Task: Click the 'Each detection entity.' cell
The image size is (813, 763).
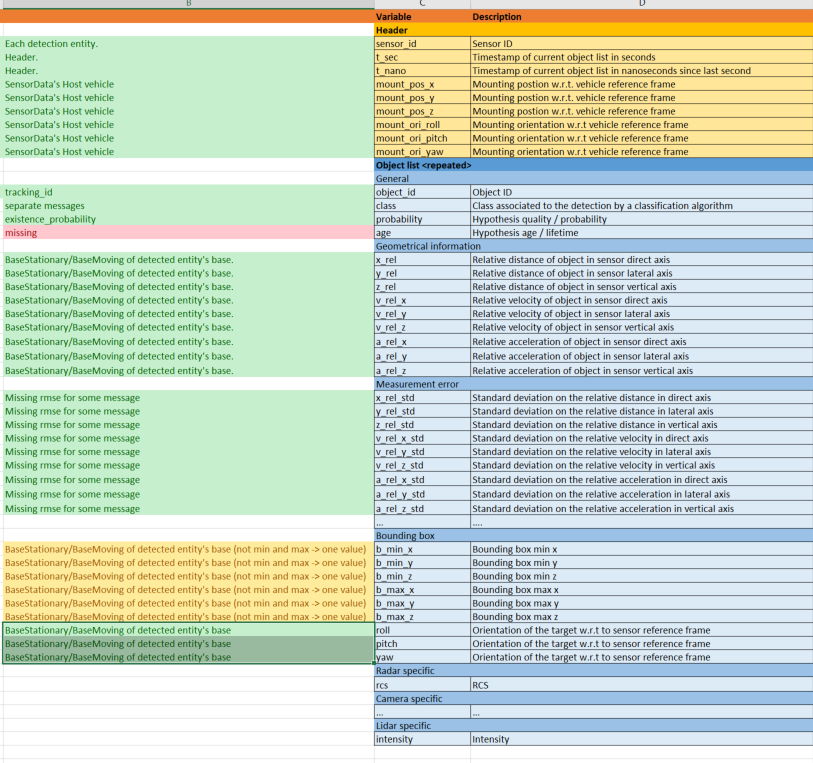Action: (x=188, y=44)
